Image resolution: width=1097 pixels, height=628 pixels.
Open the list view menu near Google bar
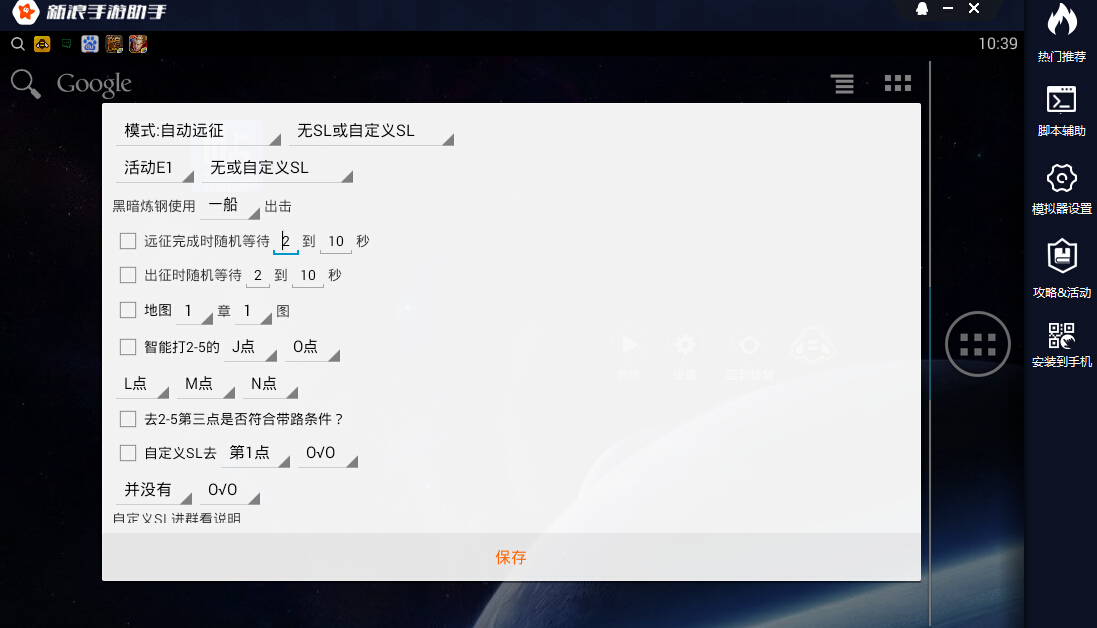(842, 83)
